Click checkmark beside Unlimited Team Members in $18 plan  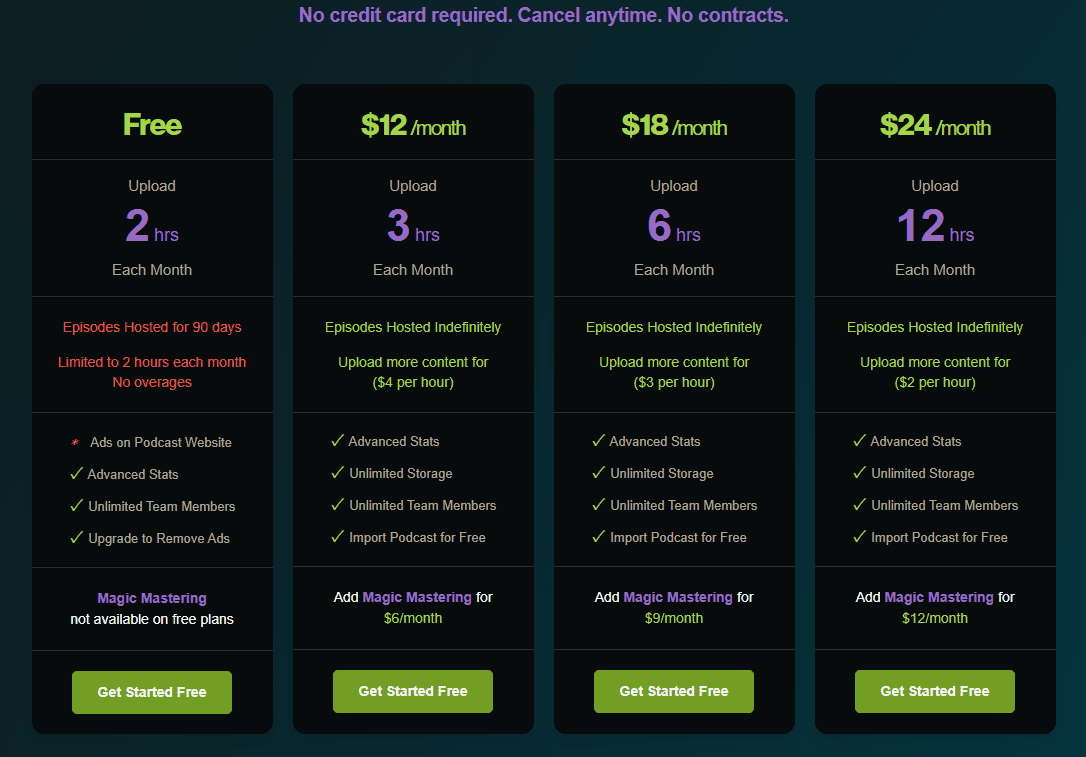(x=599, y=504)
